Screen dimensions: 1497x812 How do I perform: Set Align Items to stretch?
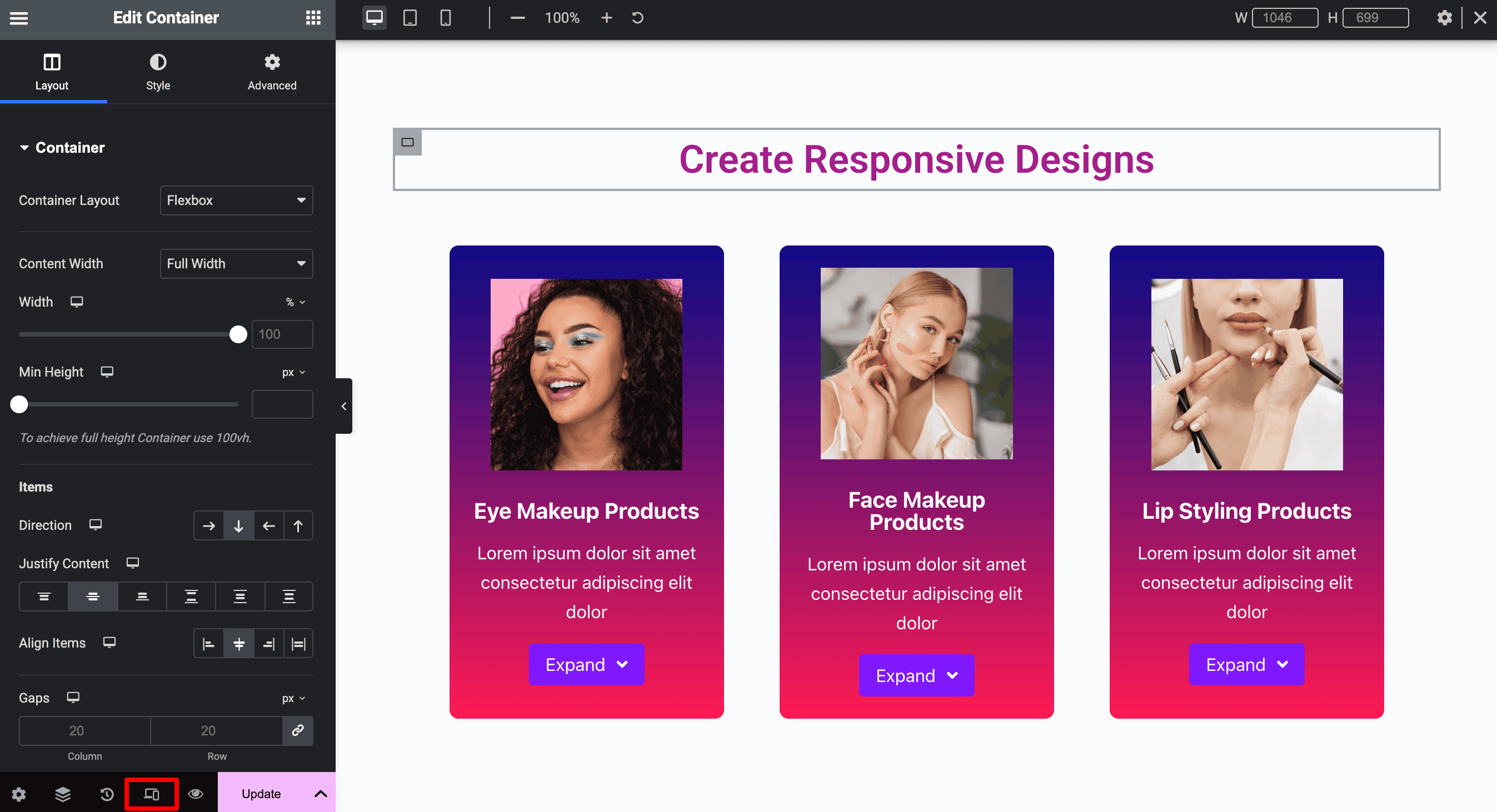point(298,644)
